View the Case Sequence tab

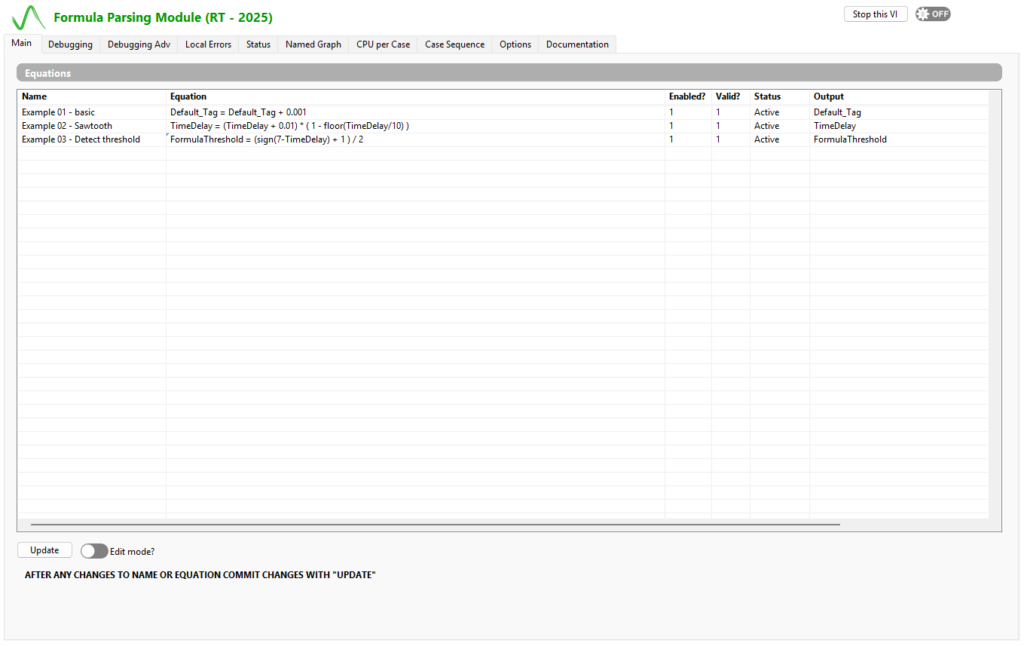tap(455, 44)
